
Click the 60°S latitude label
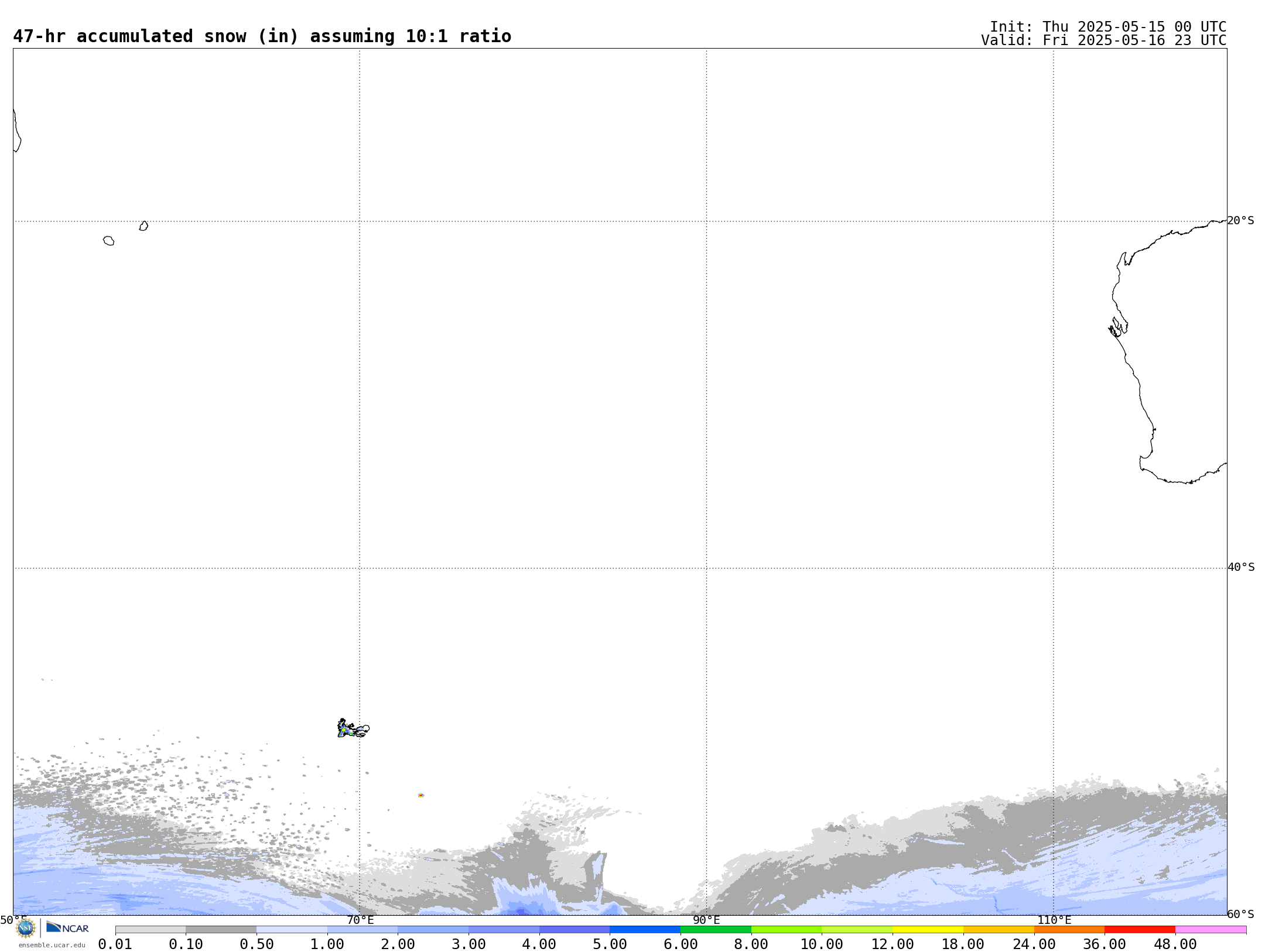pos(1240,914)
